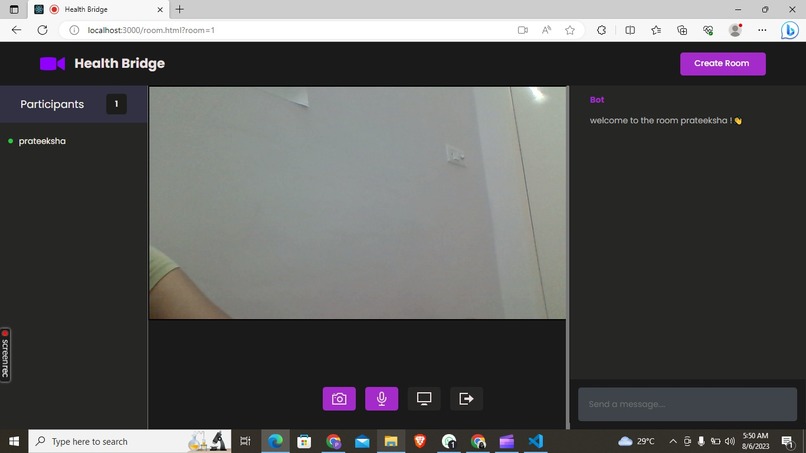This screenshot has width=806, height=453.
Task: Switch to Microsoft Edge in the taskbar
Action: [x=275, y=441]
